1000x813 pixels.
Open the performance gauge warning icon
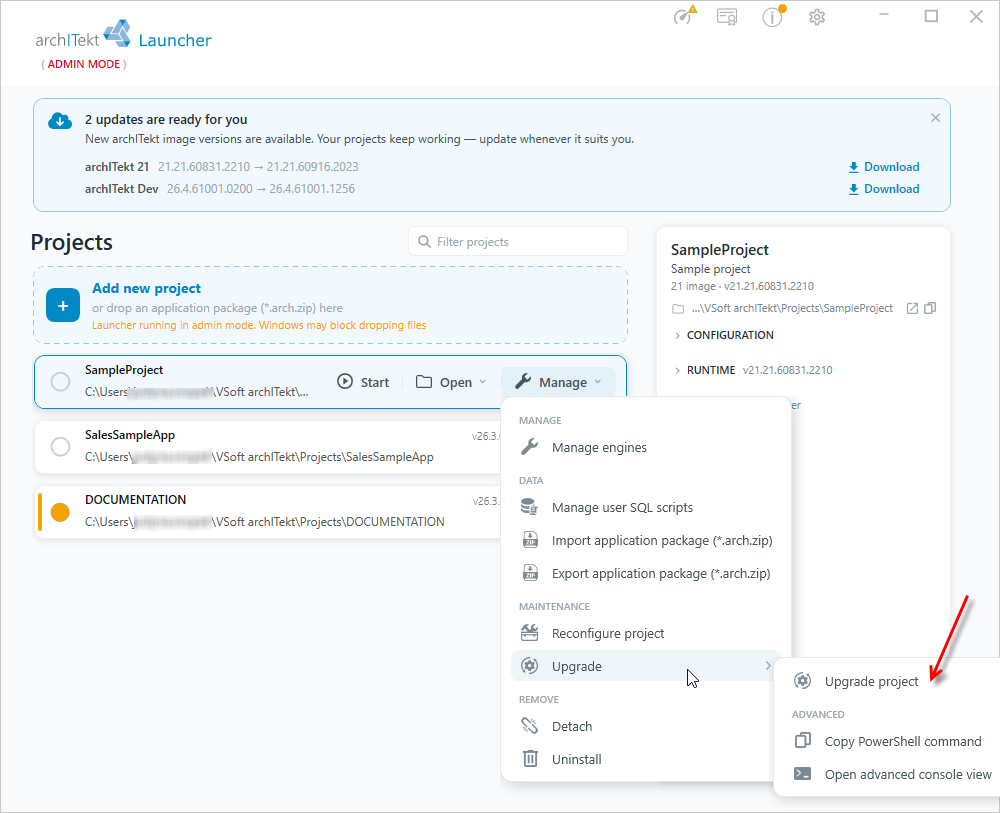point(685,15)
